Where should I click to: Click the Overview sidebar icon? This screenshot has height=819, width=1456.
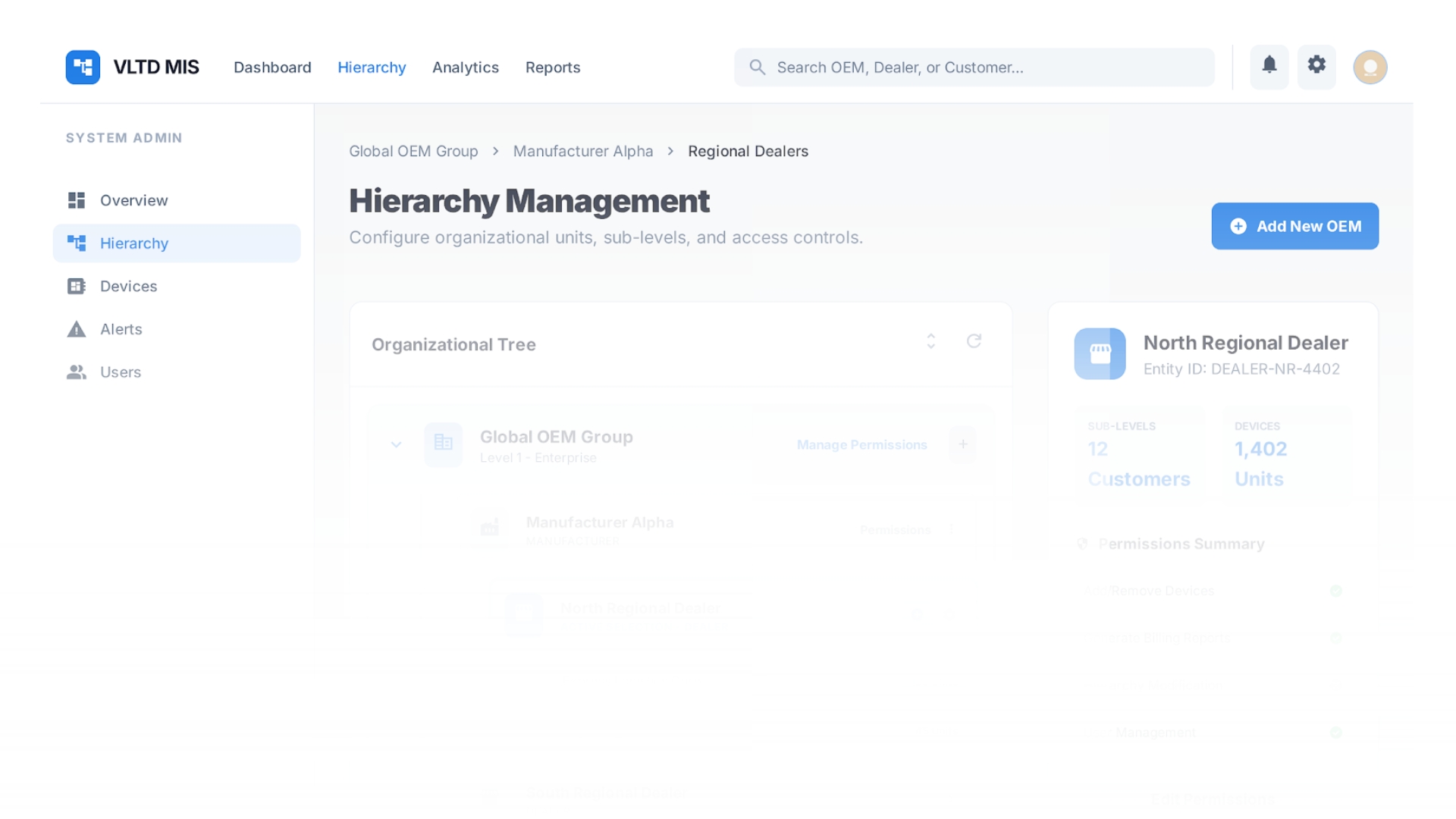(77, 200)
